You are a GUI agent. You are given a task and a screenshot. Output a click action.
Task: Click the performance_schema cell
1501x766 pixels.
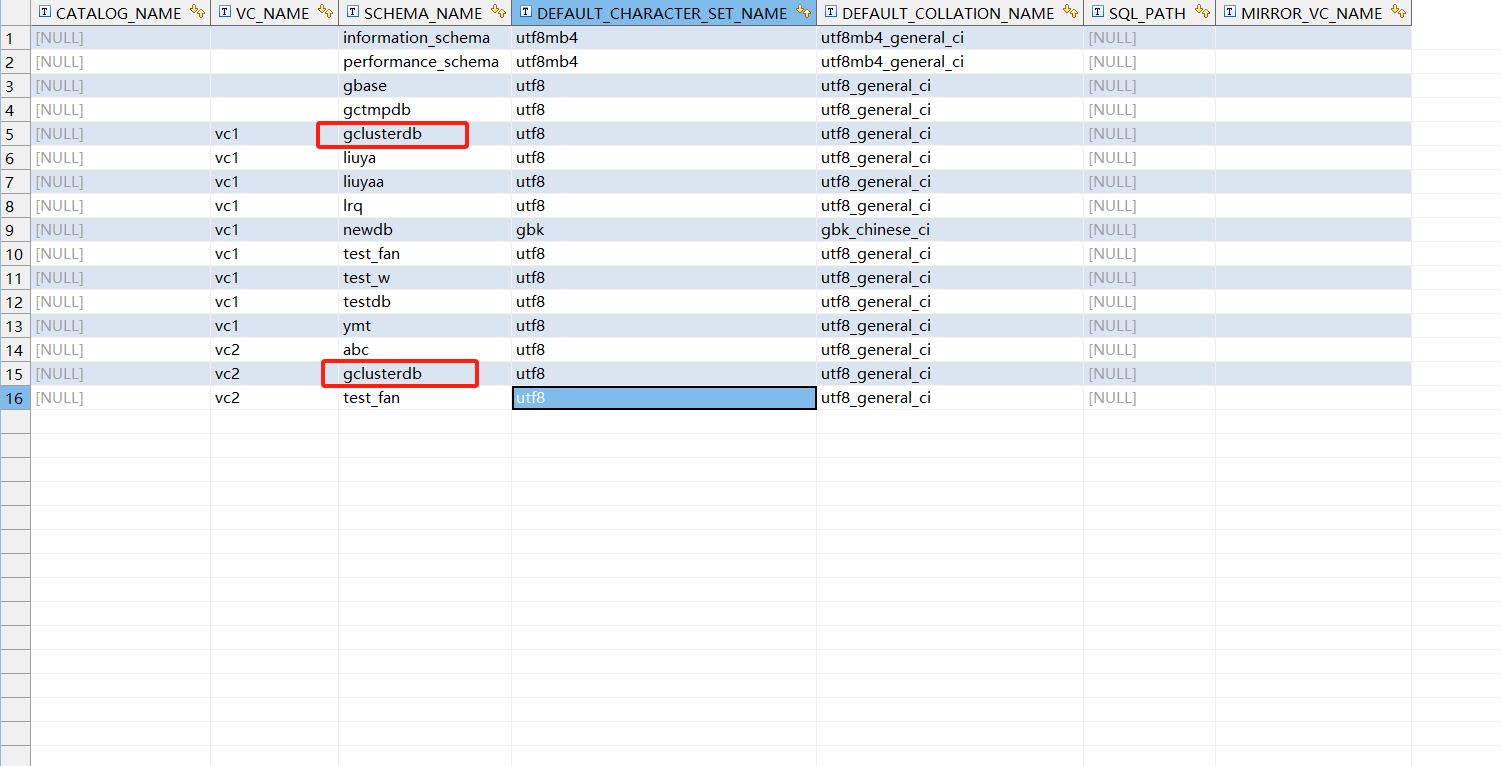coord(425,62)
